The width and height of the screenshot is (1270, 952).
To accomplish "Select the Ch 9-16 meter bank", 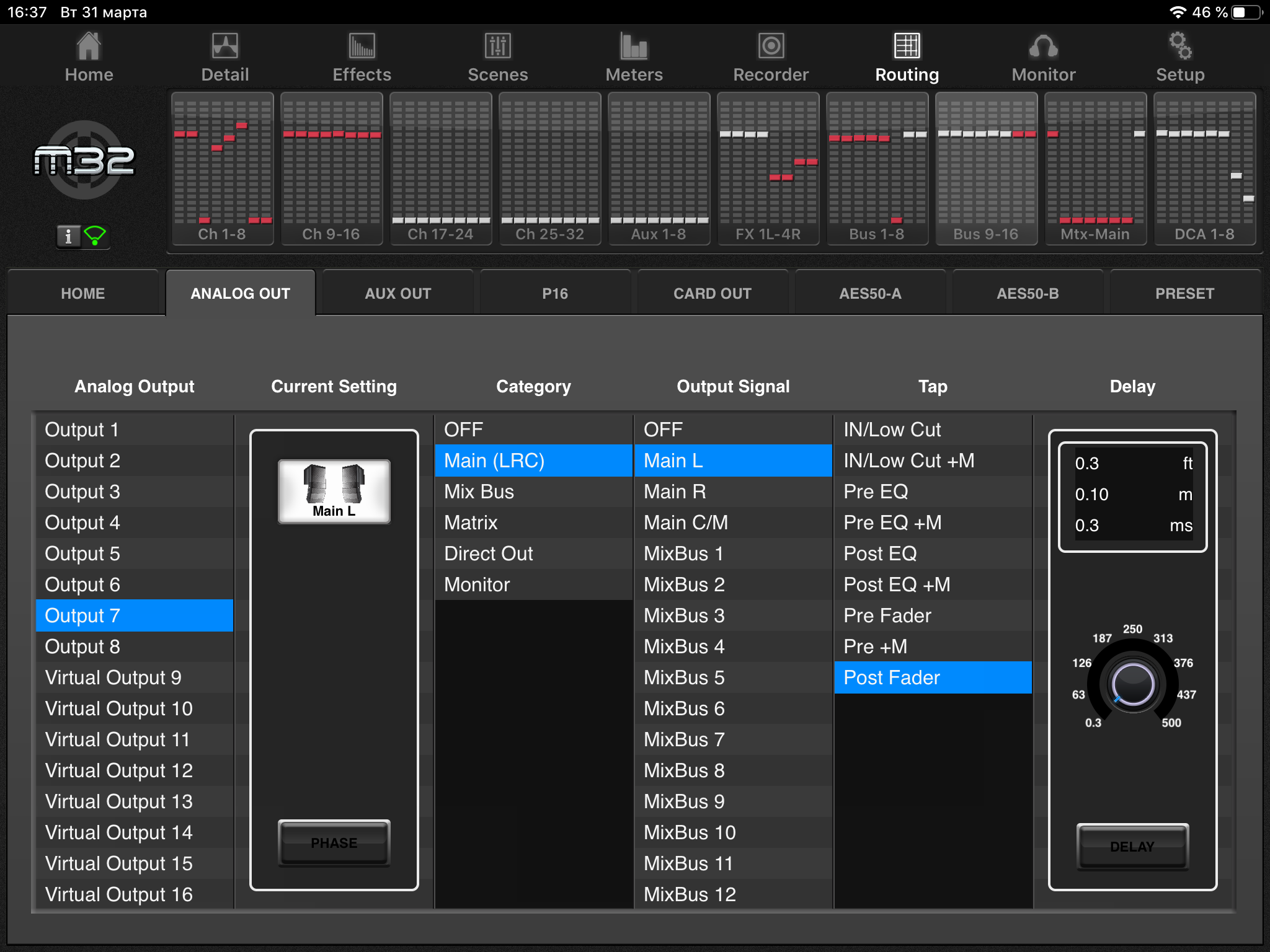I will 331,169.
